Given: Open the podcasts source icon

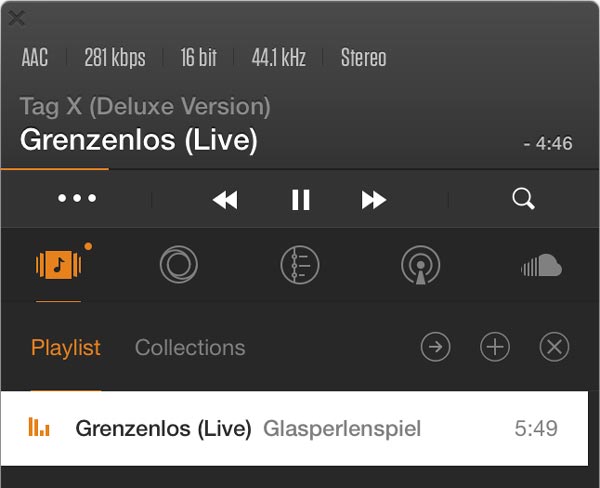Looking at the screenshot, I should click(x=420, y=265).
